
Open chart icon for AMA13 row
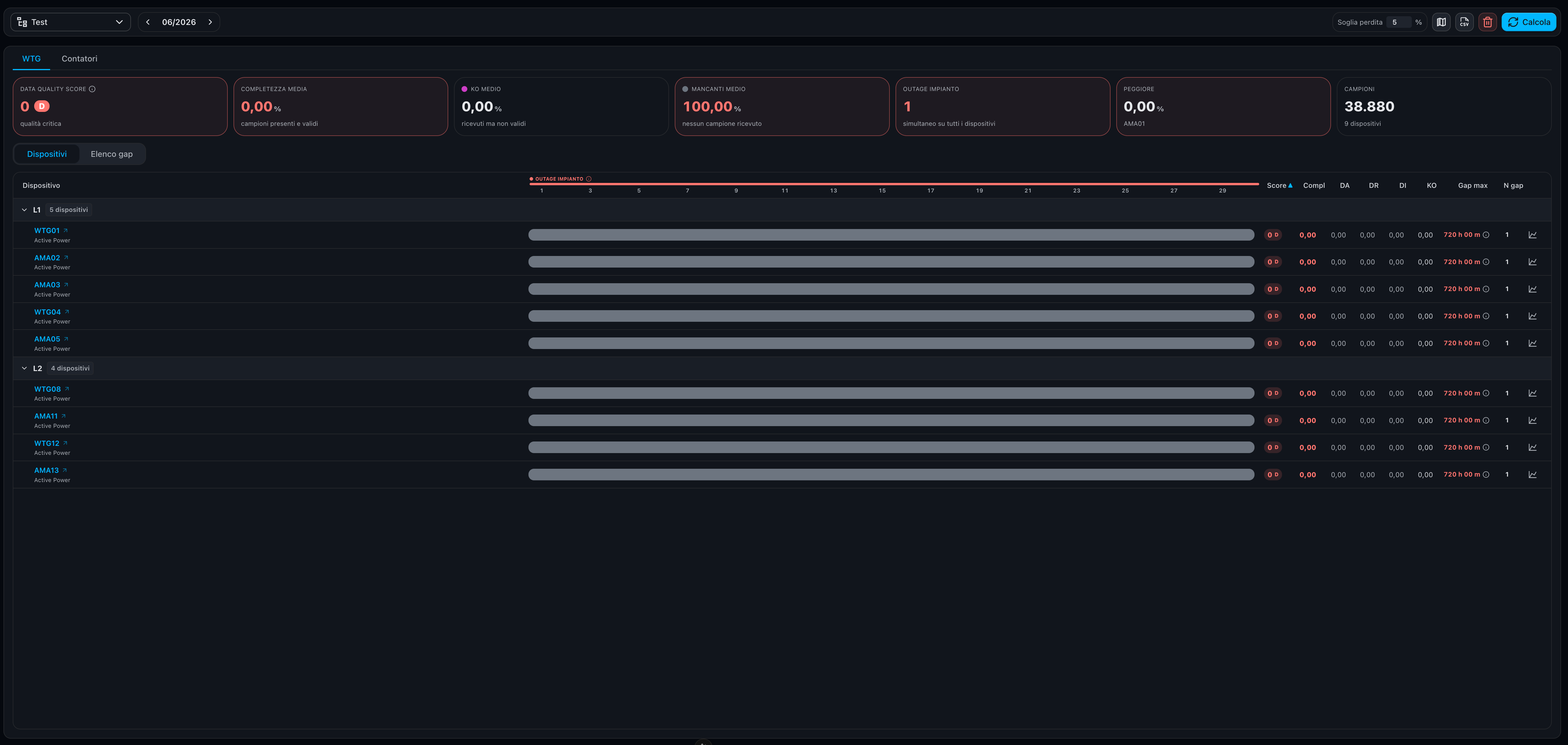click(x=1532, y=475)
